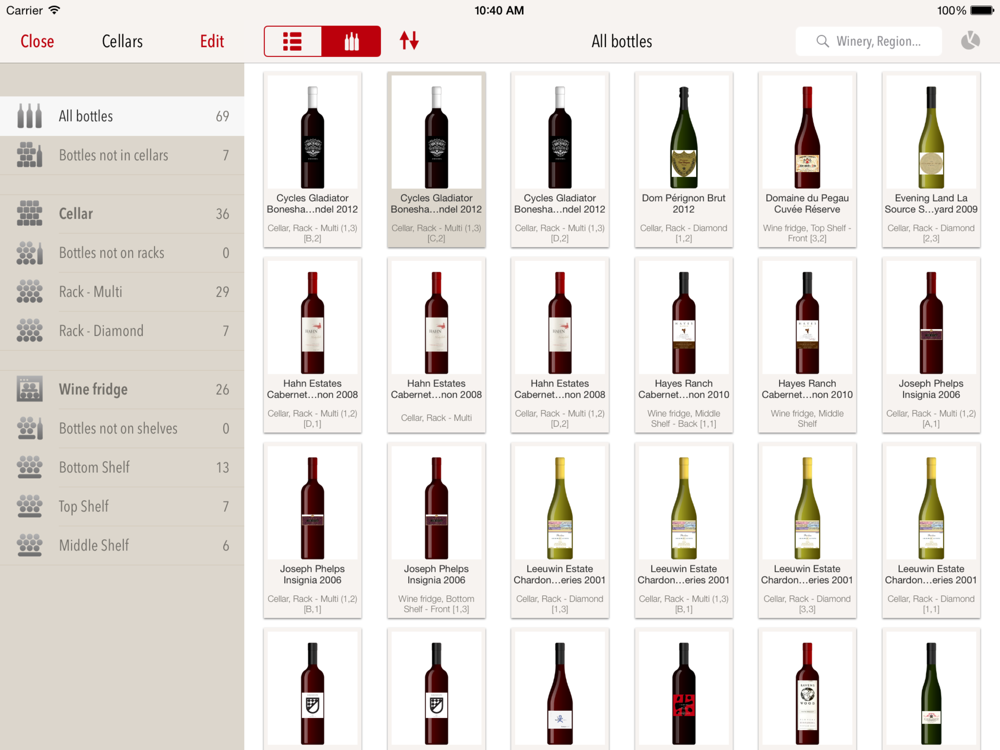The height and width of the screenshot is (750, 1000).
Task: Click the Wi-Fi status icon
Action: (x=54, y=10)
